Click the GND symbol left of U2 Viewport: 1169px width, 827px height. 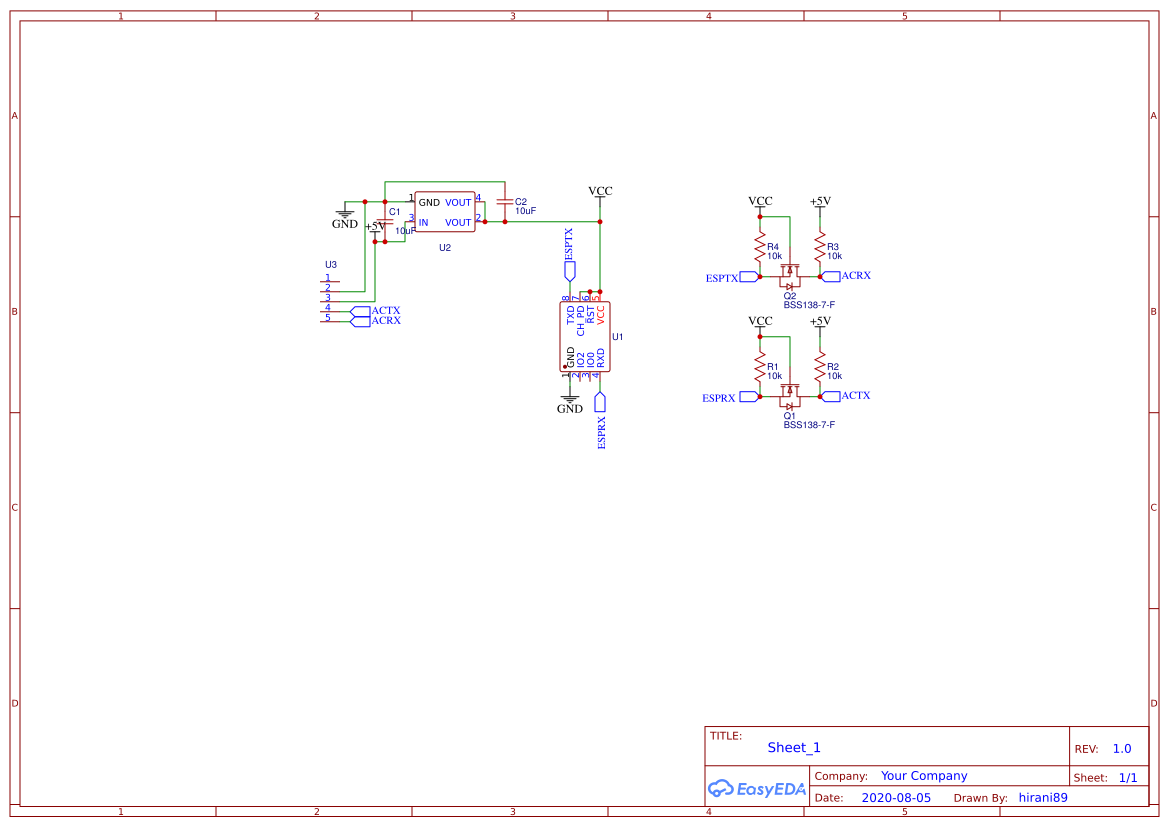point(344,213)
